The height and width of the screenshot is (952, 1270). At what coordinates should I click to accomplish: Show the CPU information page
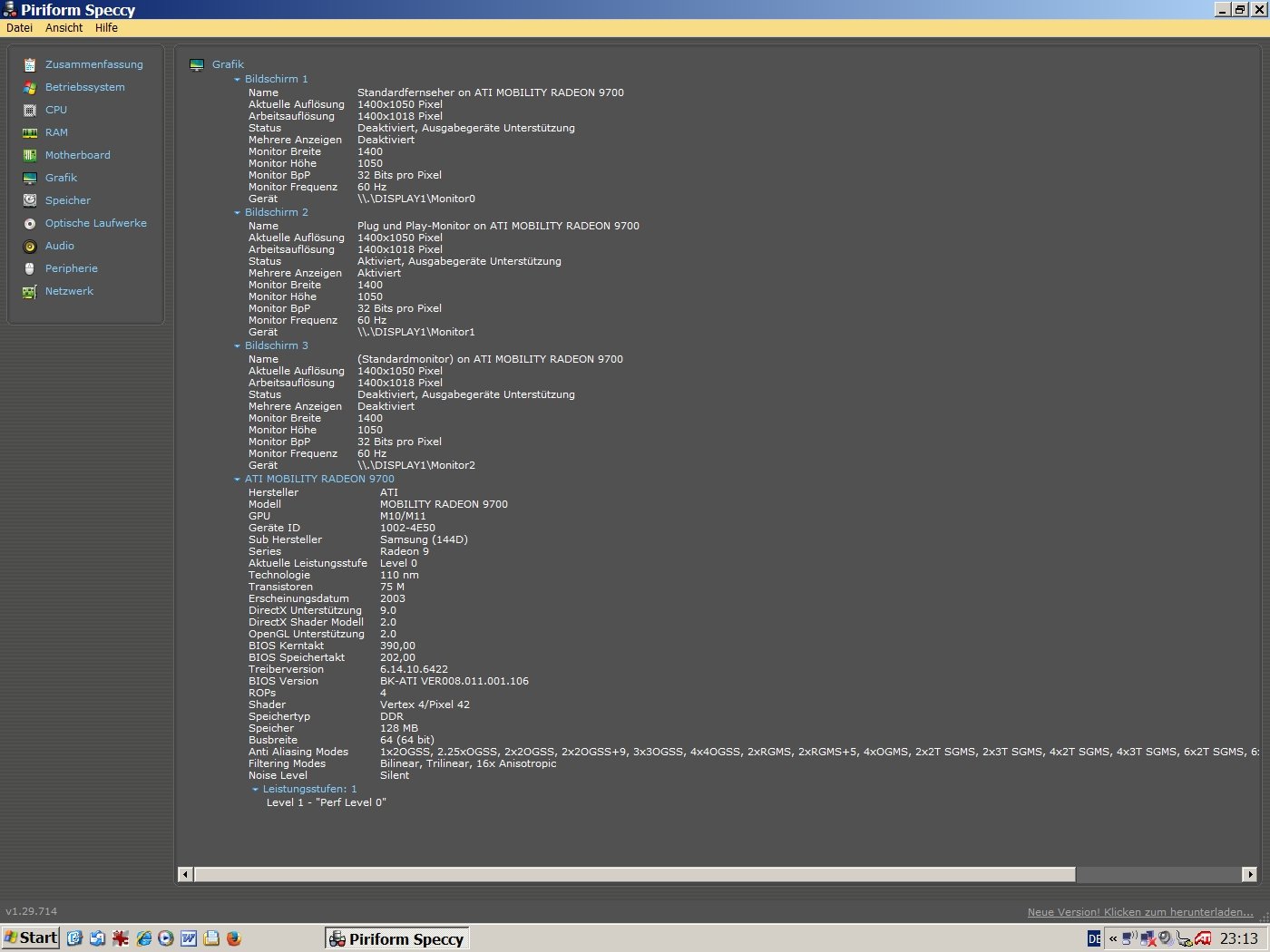click(x=56, y=111)
